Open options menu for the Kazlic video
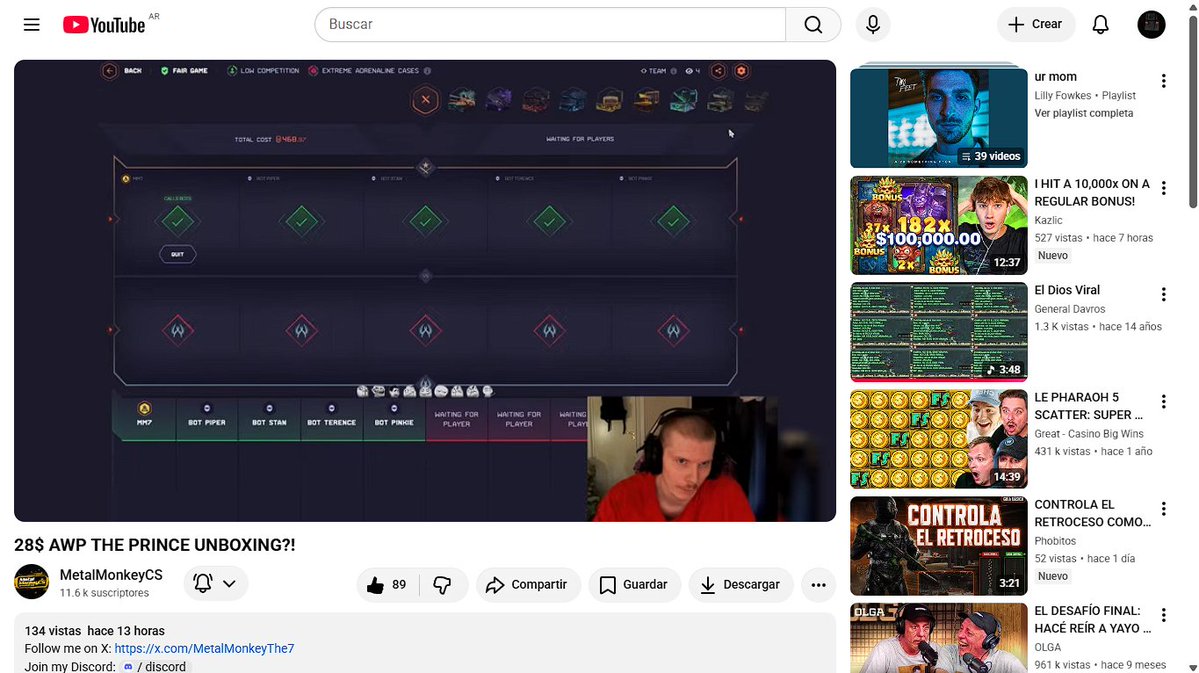The width and height of the screenshot is (1199, 673). (1163, 188)
